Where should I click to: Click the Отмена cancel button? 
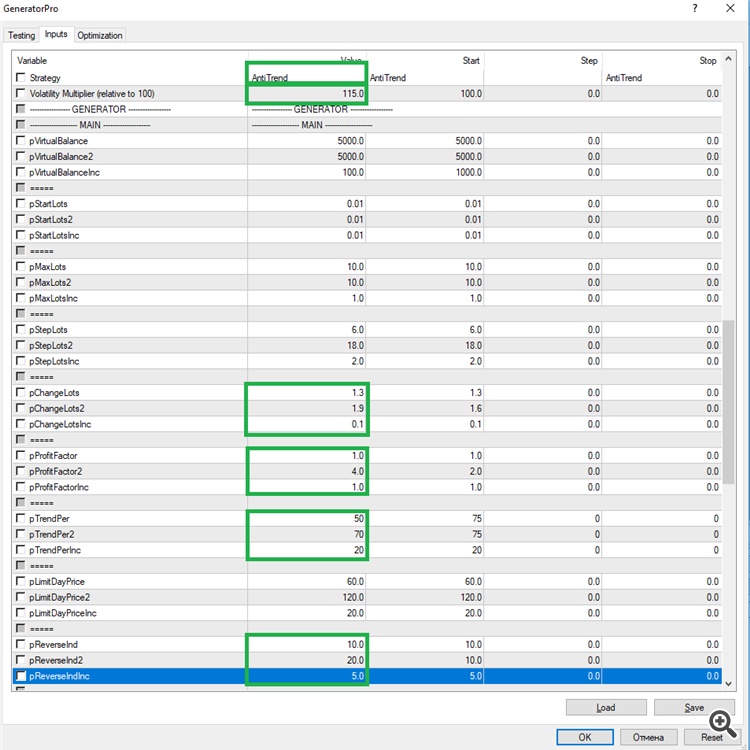[648, 737]
